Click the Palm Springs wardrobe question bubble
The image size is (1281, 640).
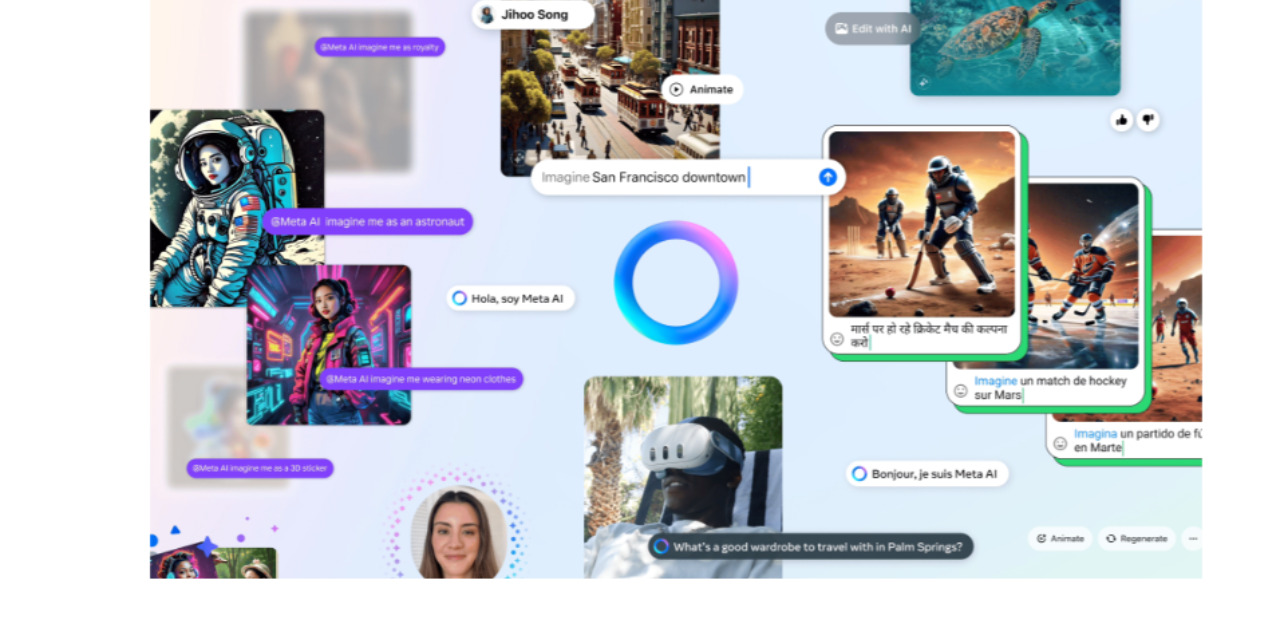click(x=811, y=546)
